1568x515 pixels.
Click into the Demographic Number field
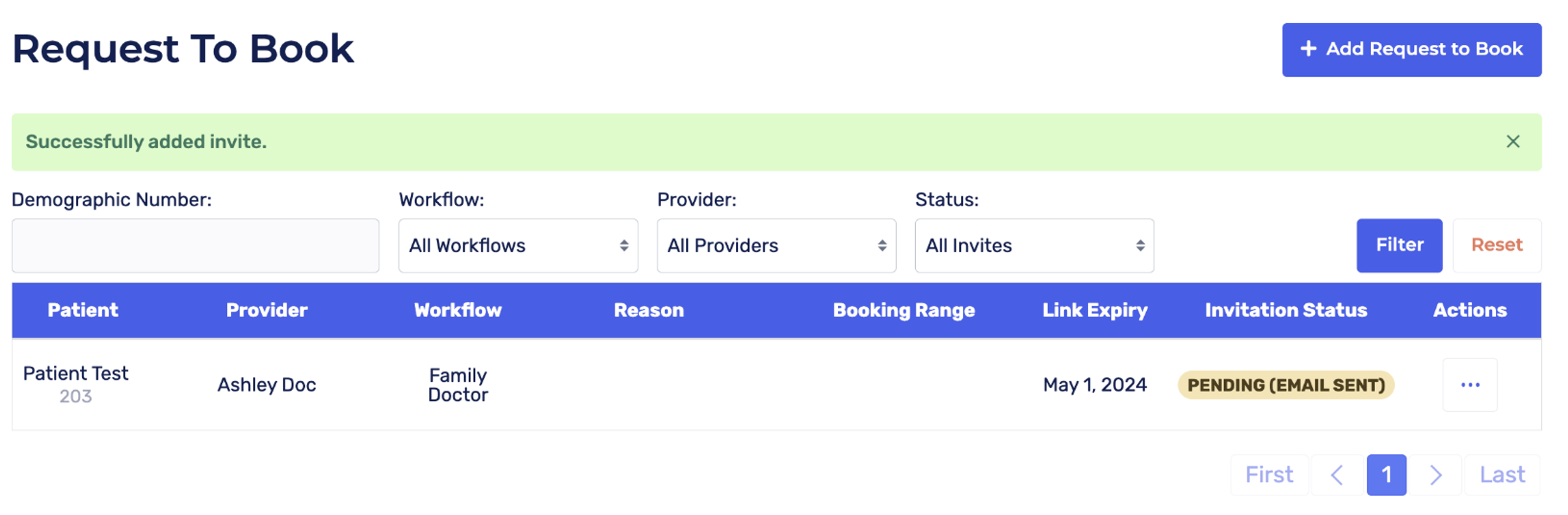coord(195,246)
